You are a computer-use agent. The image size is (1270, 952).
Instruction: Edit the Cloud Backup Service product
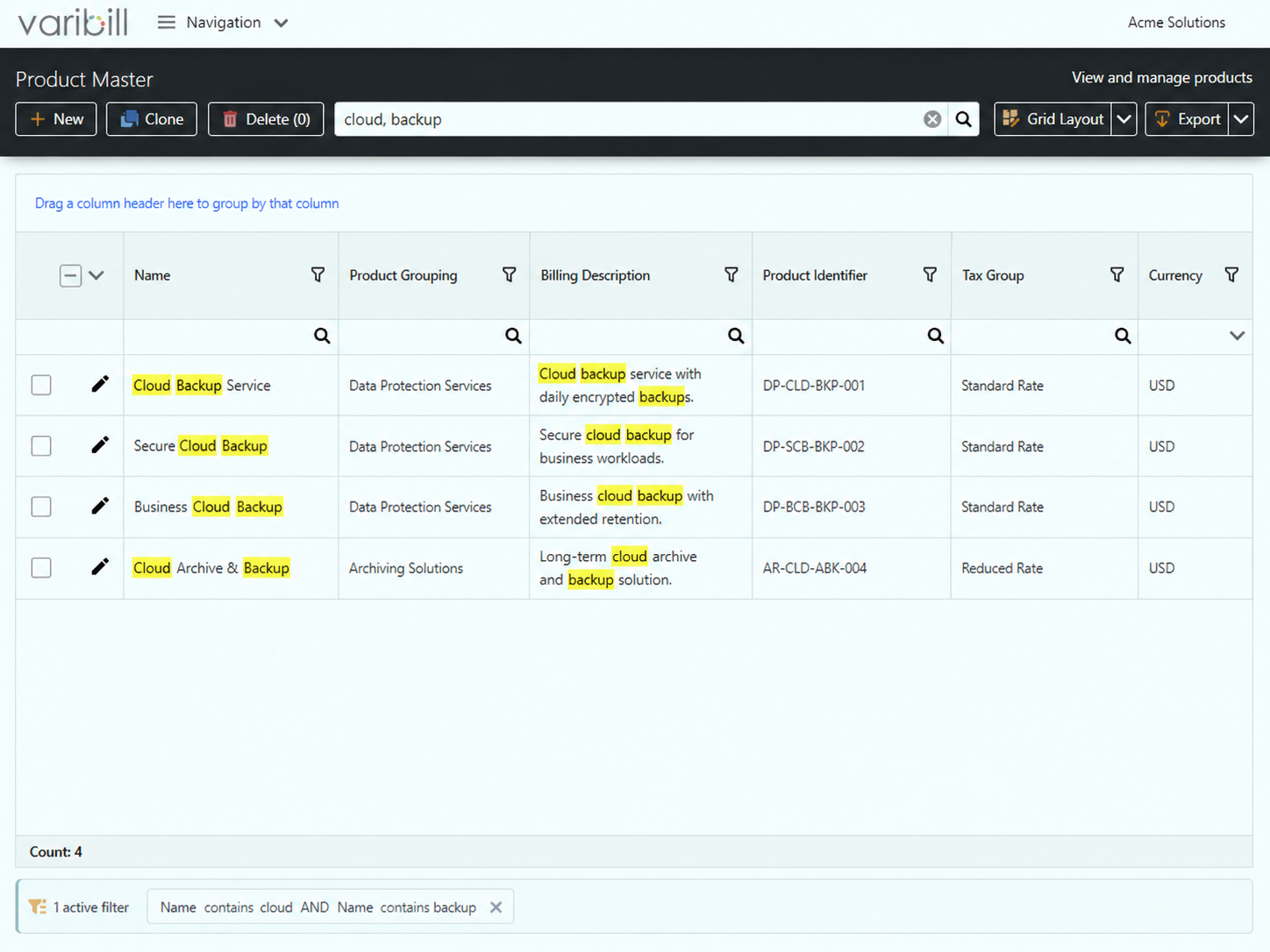[100, 384]
